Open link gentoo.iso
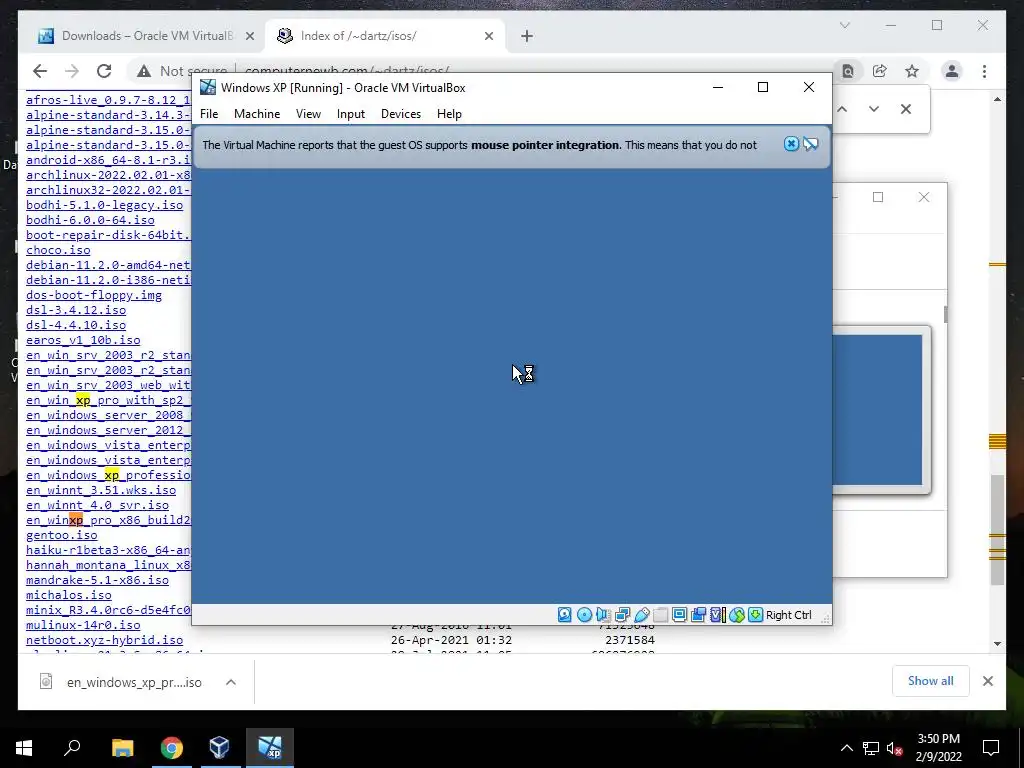This screenshot has width=1024, height=768. point(61,536)
